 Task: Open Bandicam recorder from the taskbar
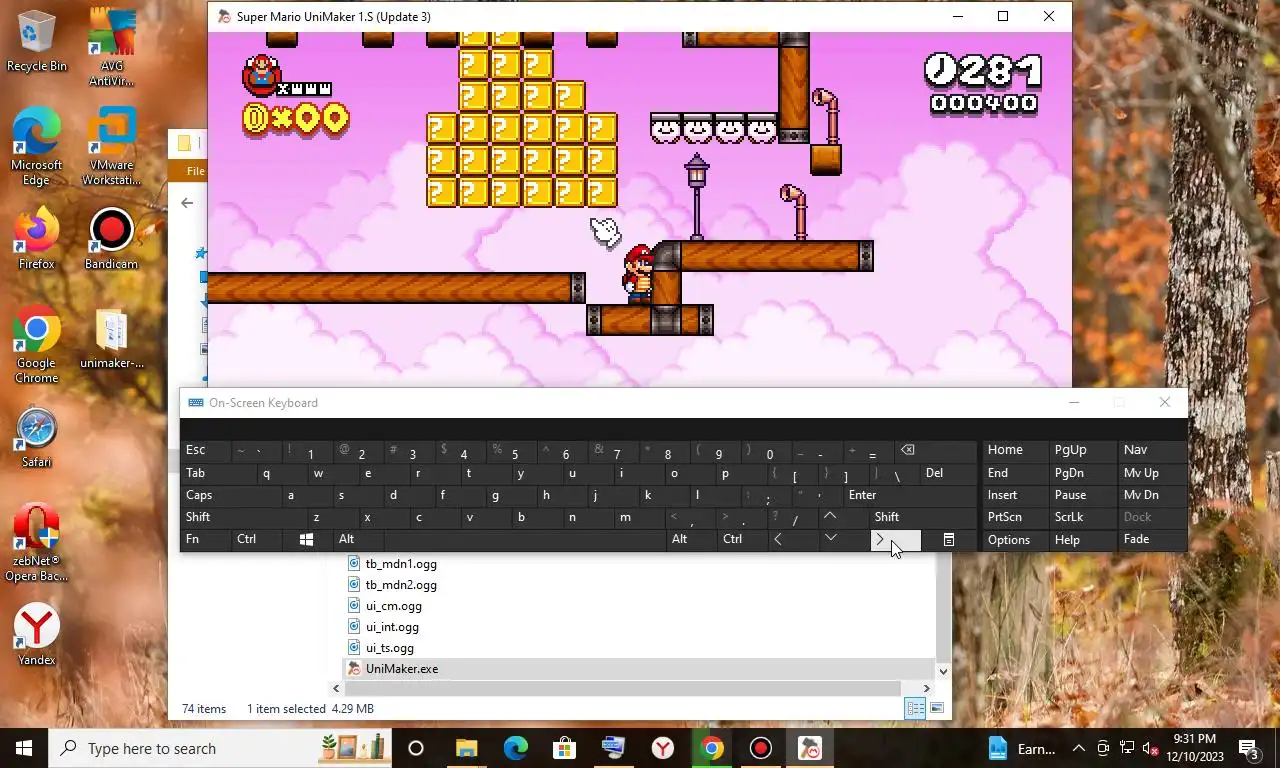pos(761,748)
